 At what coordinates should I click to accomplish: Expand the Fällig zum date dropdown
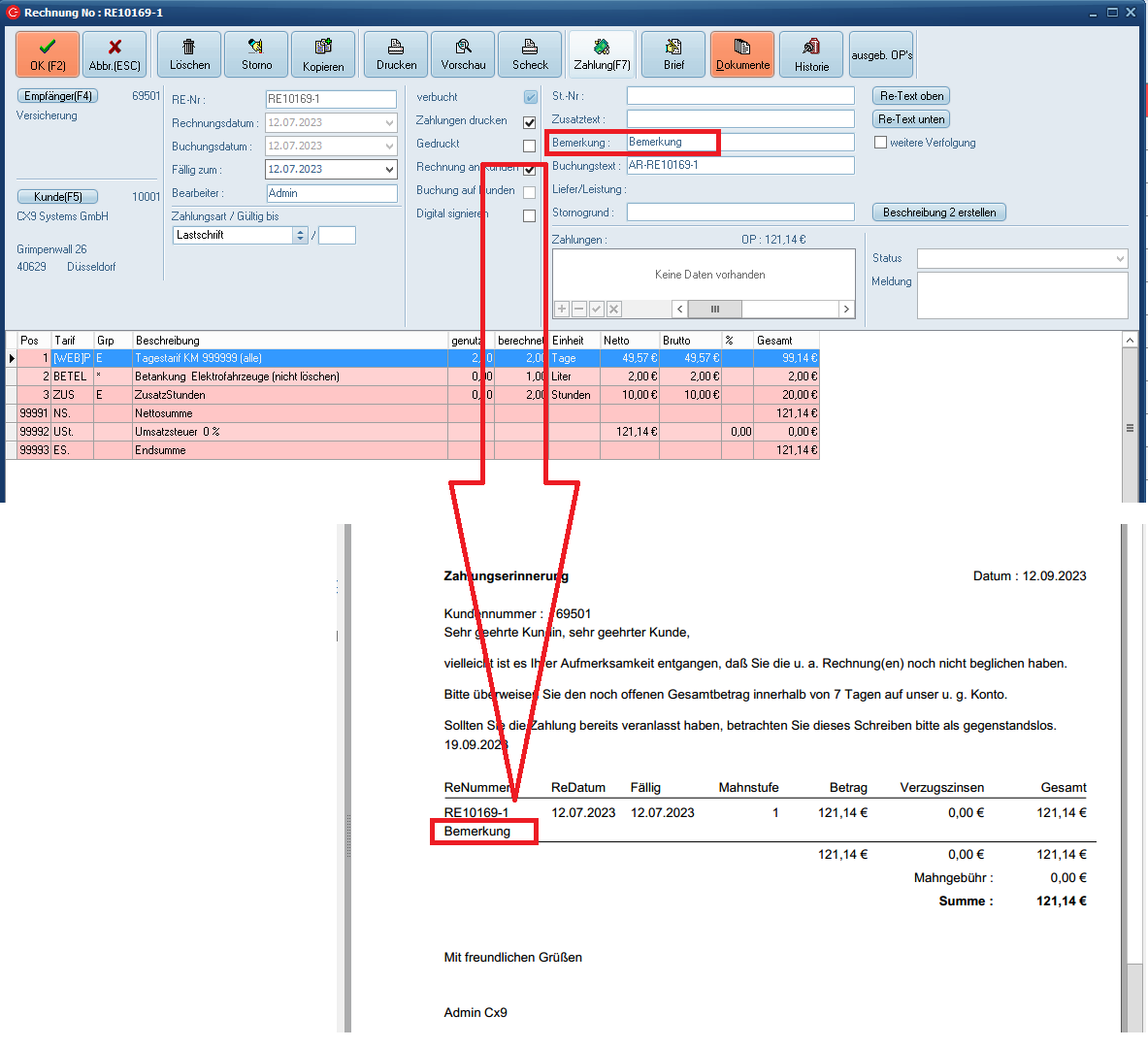point(389,170)
